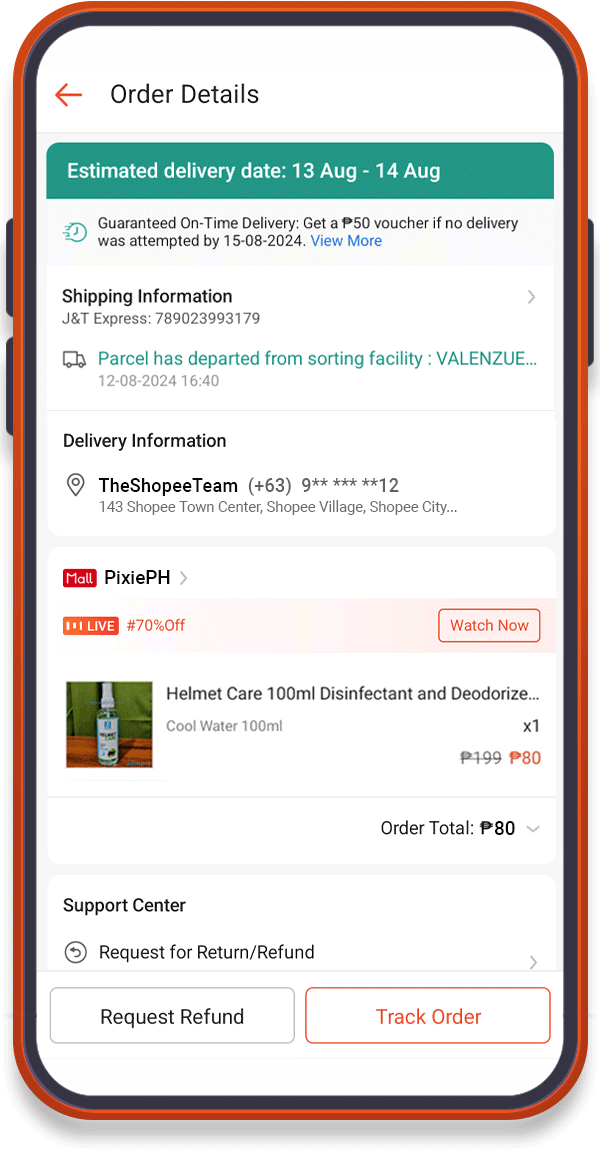Tap the Track Order button
600x1160 pixels.
click(x=428, y=1016)
